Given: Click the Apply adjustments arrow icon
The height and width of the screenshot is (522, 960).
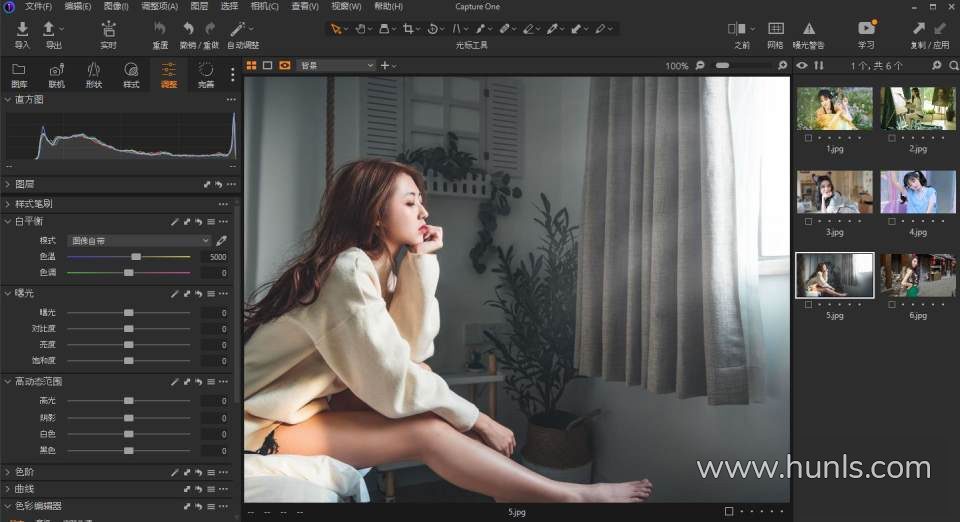Looking at the screenshot, I should (940, 28).
